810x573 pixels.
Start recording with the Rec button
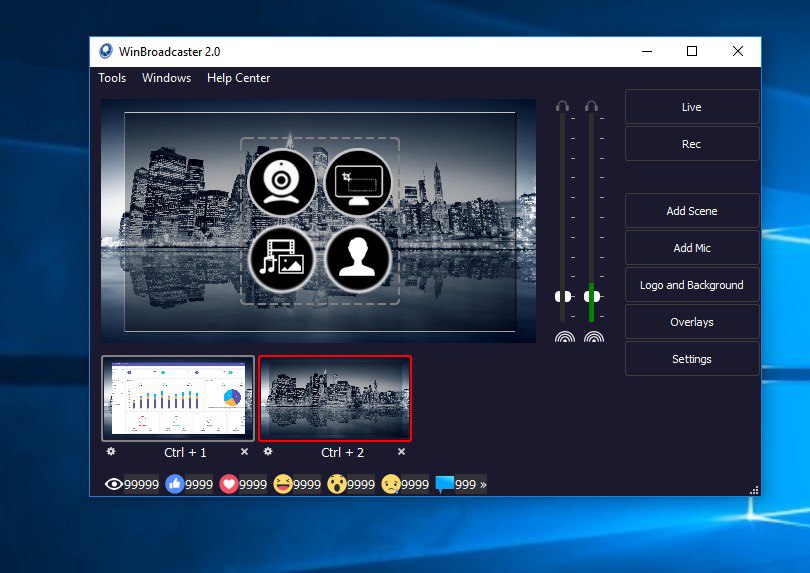[692, 144]
